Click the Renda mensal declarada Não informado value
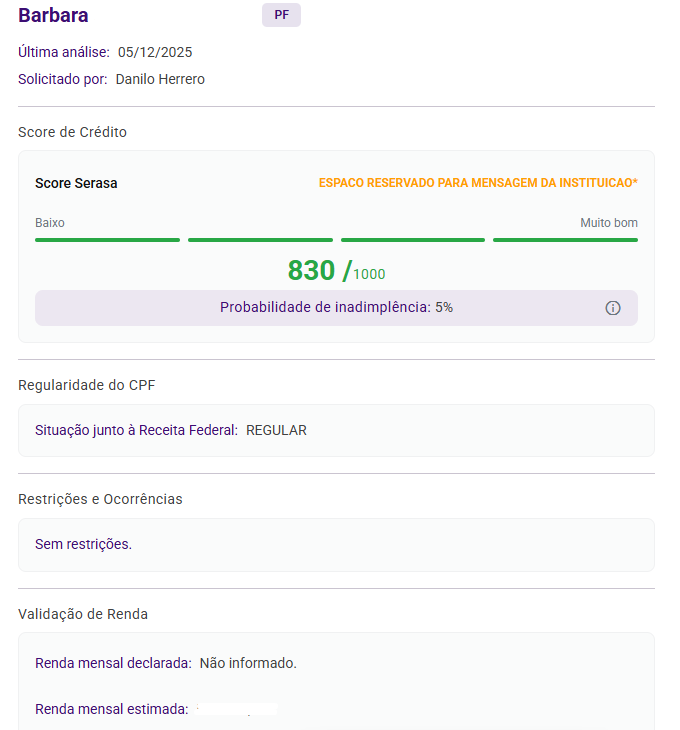This screenshot has width=680, height=730. coord(248,662)
